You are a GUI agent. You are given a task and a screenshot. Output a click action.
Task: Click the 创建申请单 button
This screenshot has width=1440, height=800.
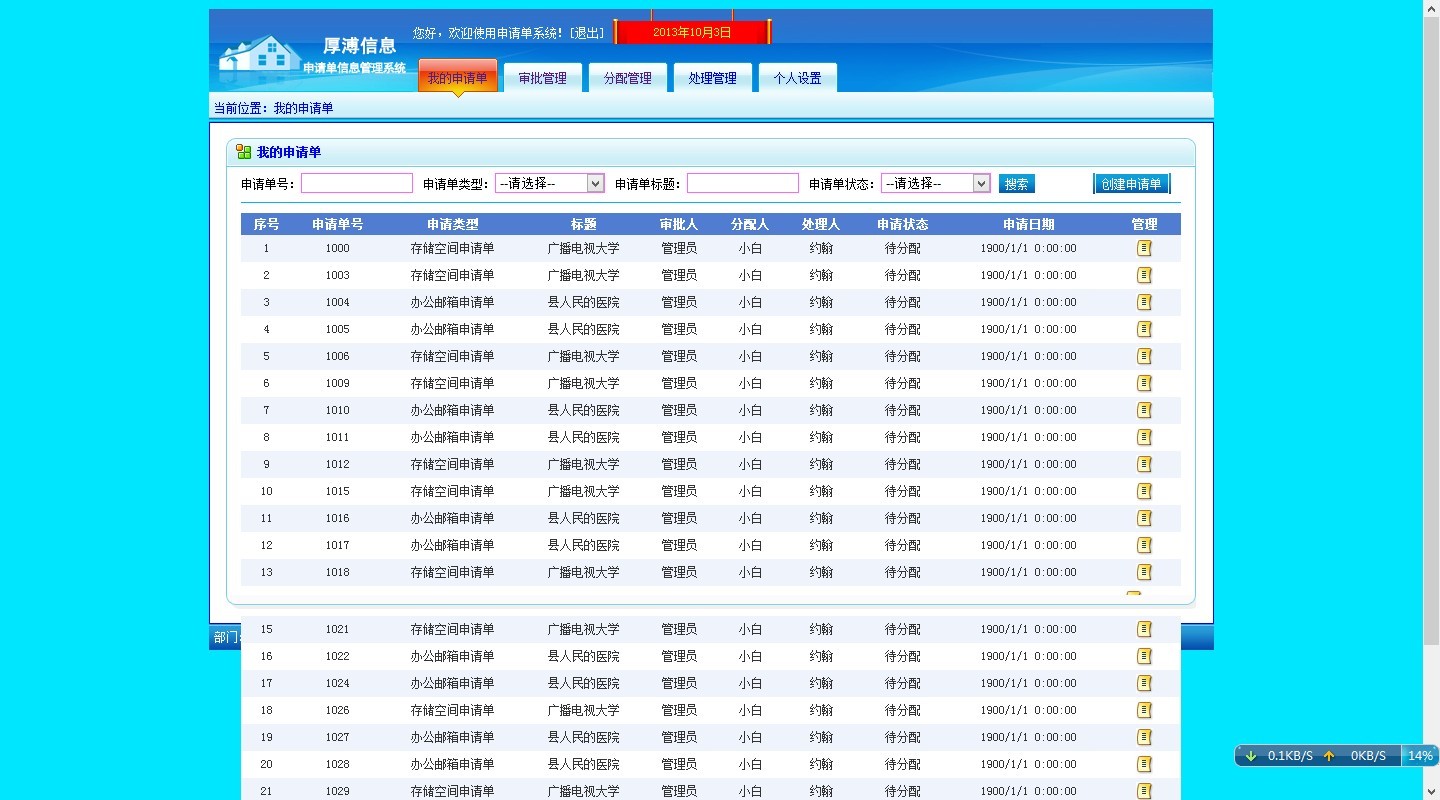pyautogui.click(x=1131, y=183)
